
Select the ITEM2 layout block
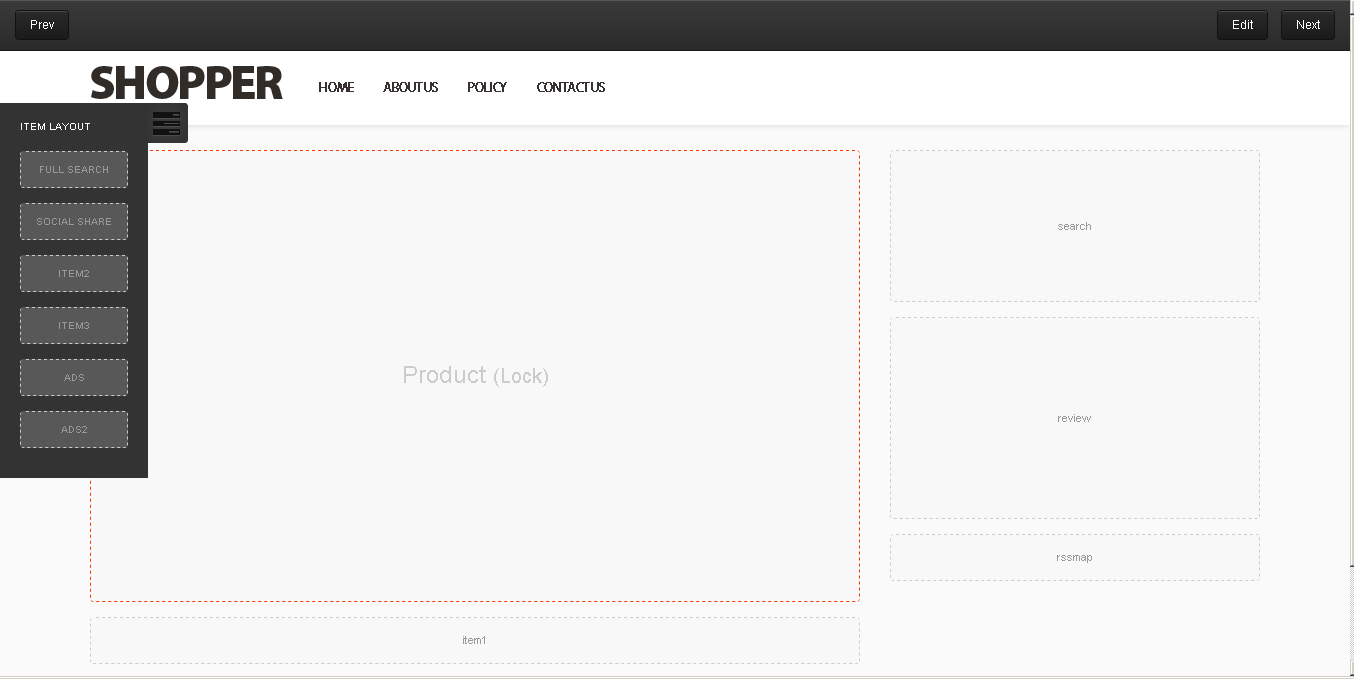74,273
